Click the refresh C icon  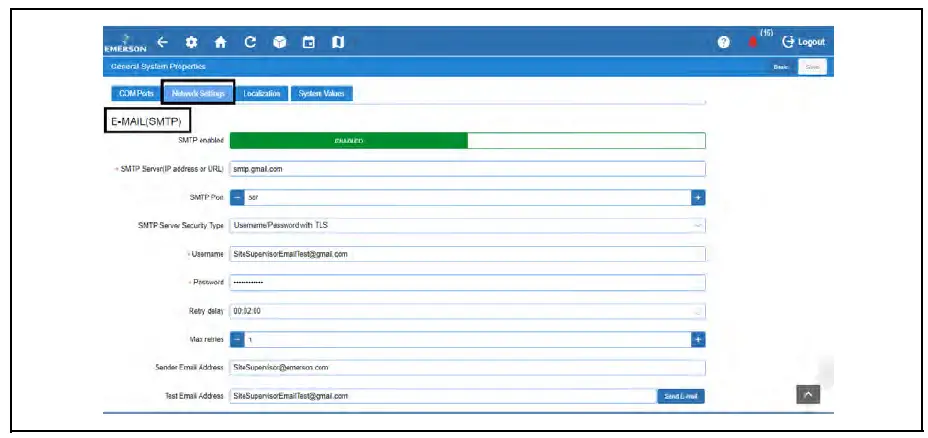(250, 42)
